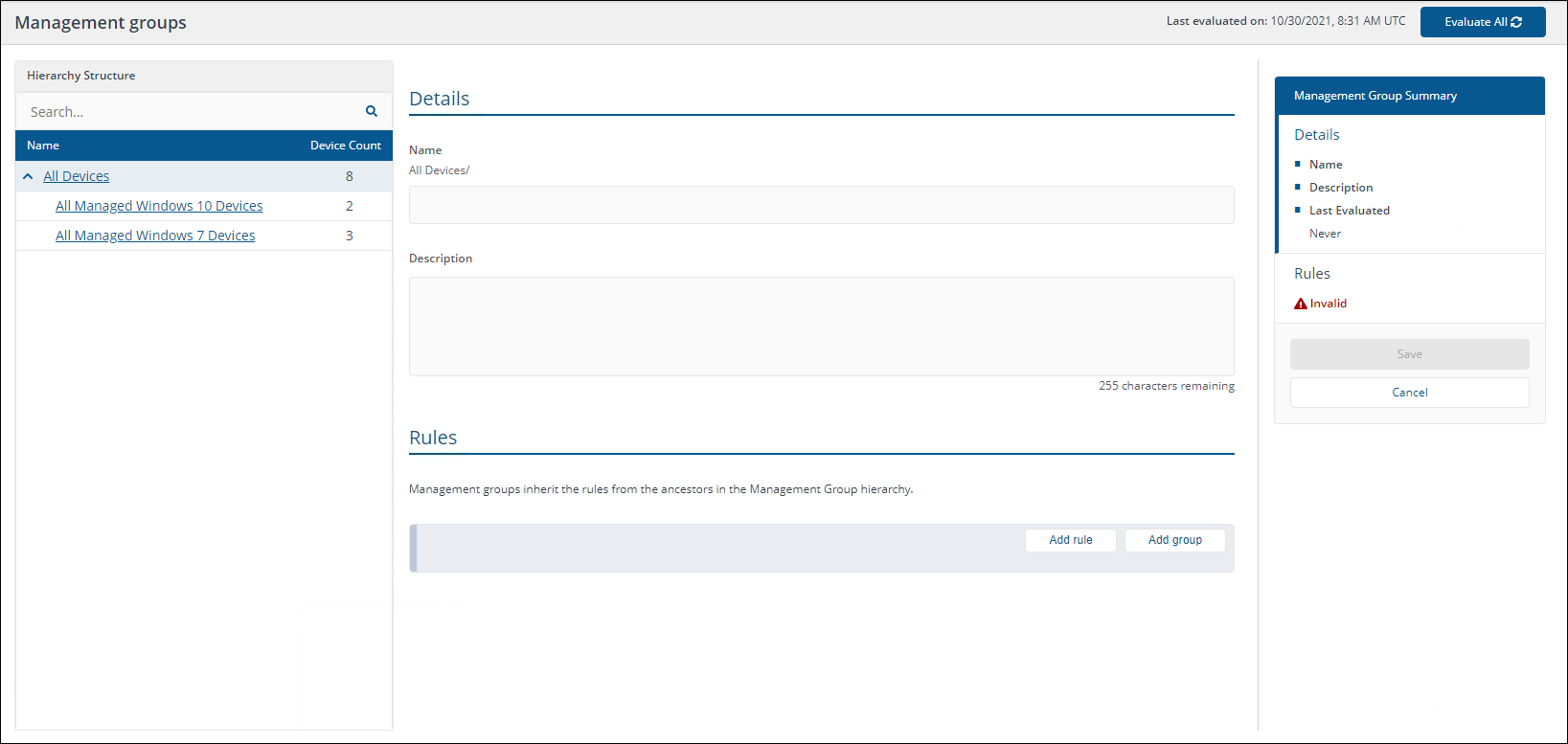The image size is (1568, 744).
Task: Click the Description text area
Action: (821, 327)
